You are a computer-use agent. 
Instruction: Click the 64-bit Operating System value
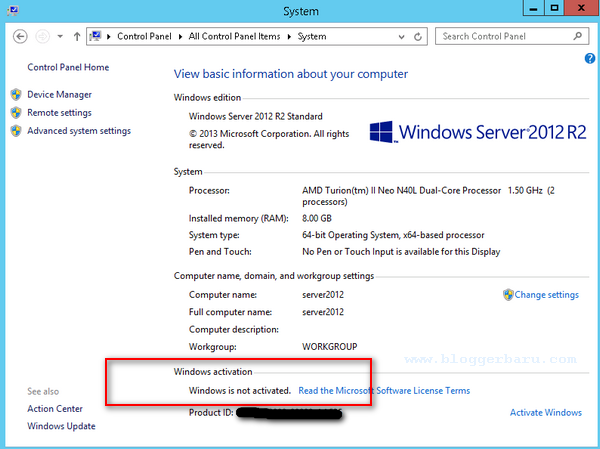point(393,235)
